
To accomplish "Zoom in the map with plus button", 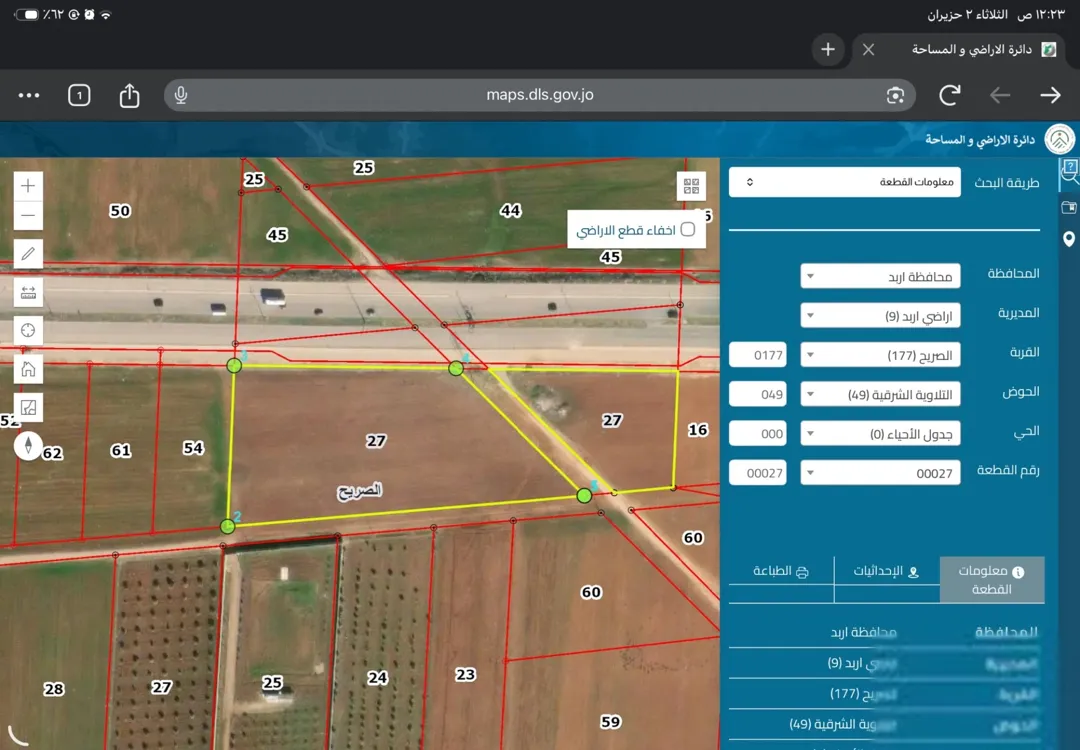I will [x=28, y=185].
